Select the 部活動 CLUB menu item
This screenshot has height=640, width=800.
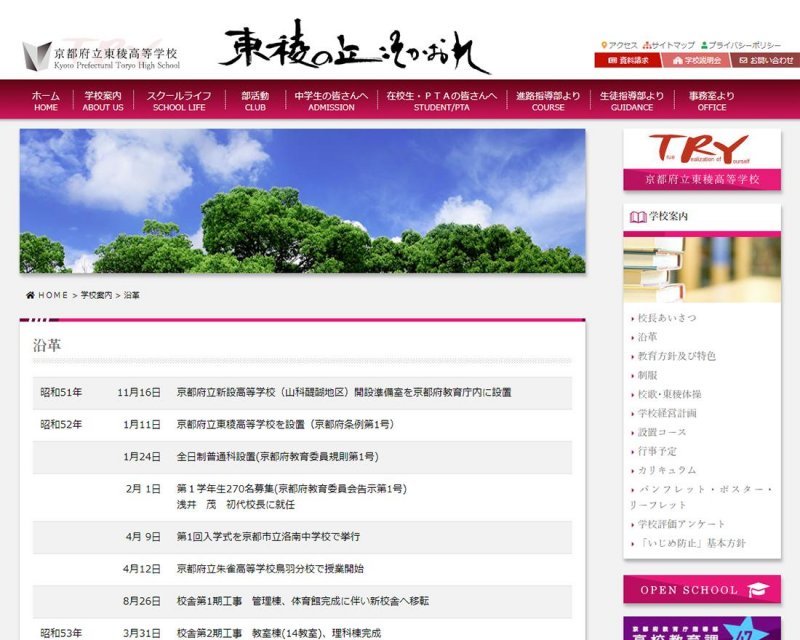[x=255, y=101]
